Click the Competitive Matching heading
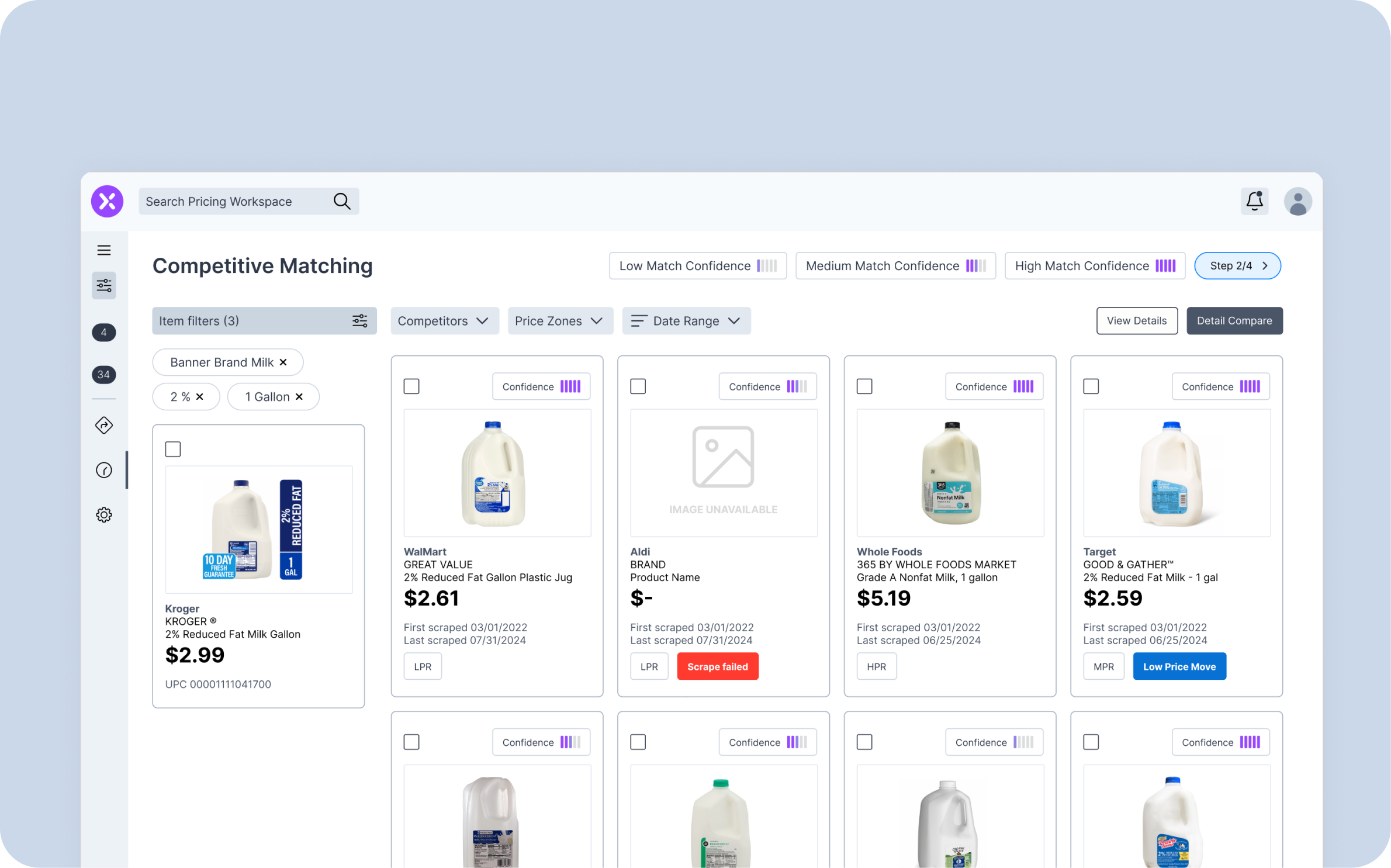Screen dimensions: 1391x868 point(262,266)
